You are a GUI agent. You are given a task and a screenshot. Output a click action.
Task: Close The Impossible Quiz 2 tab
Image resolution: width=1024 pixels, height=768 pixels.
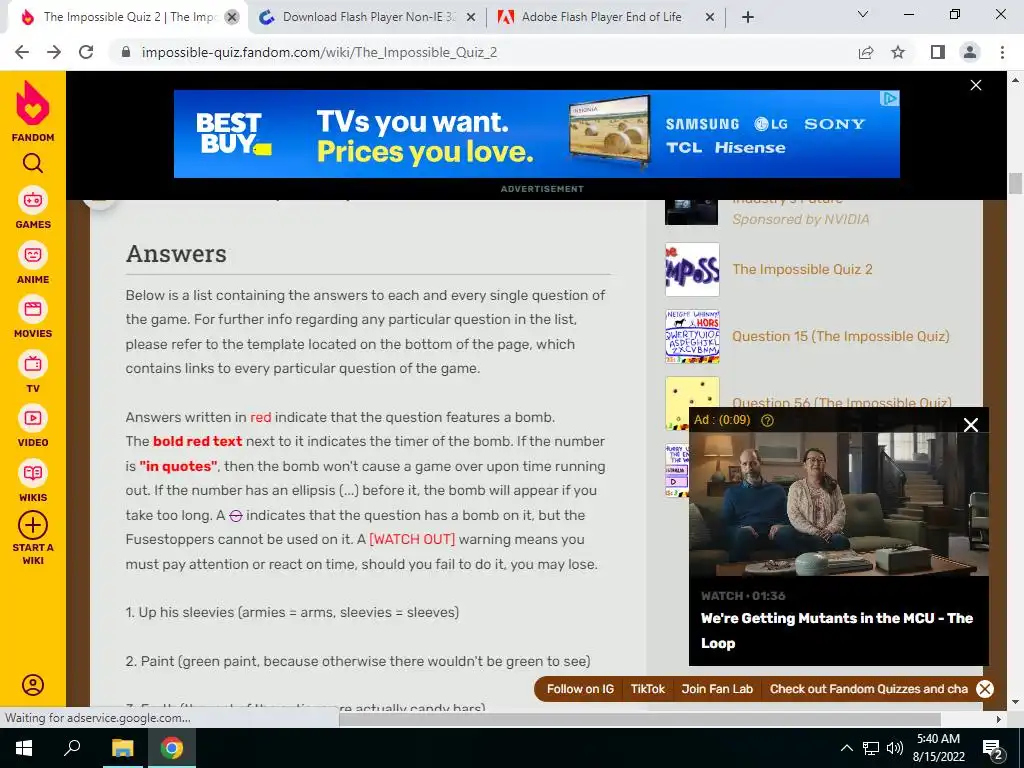click(x=232, y=18)
